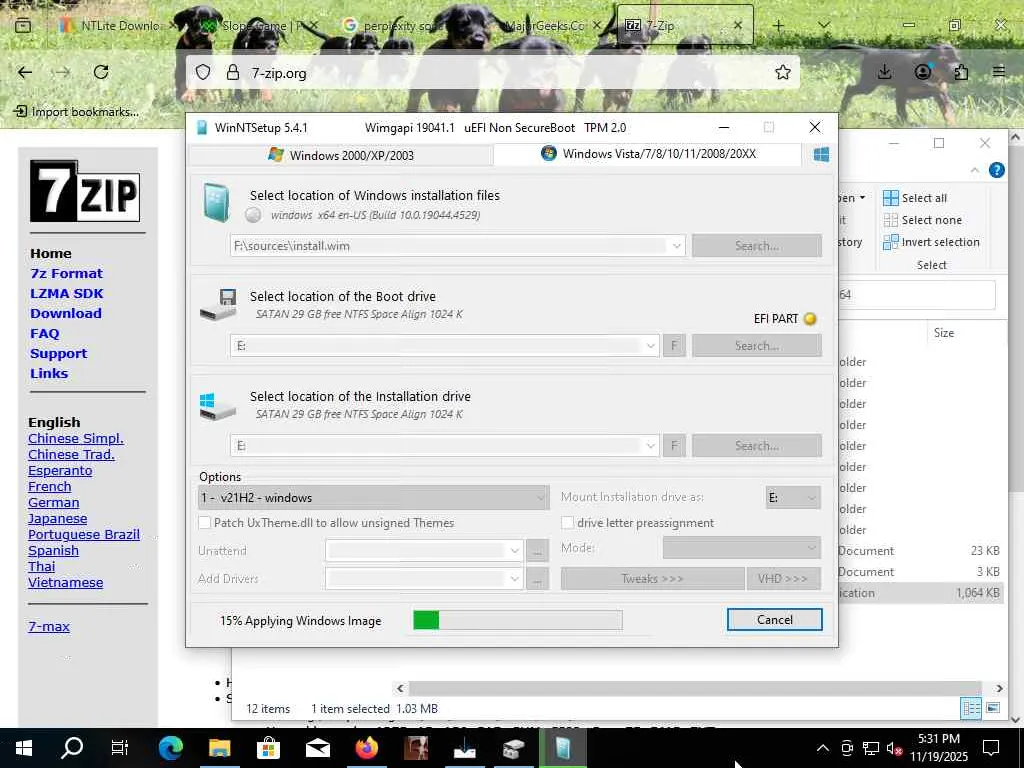Open Firefox application menu hamburger icon
This screenshot has height=768, width=1024.
tap(999, 72)
